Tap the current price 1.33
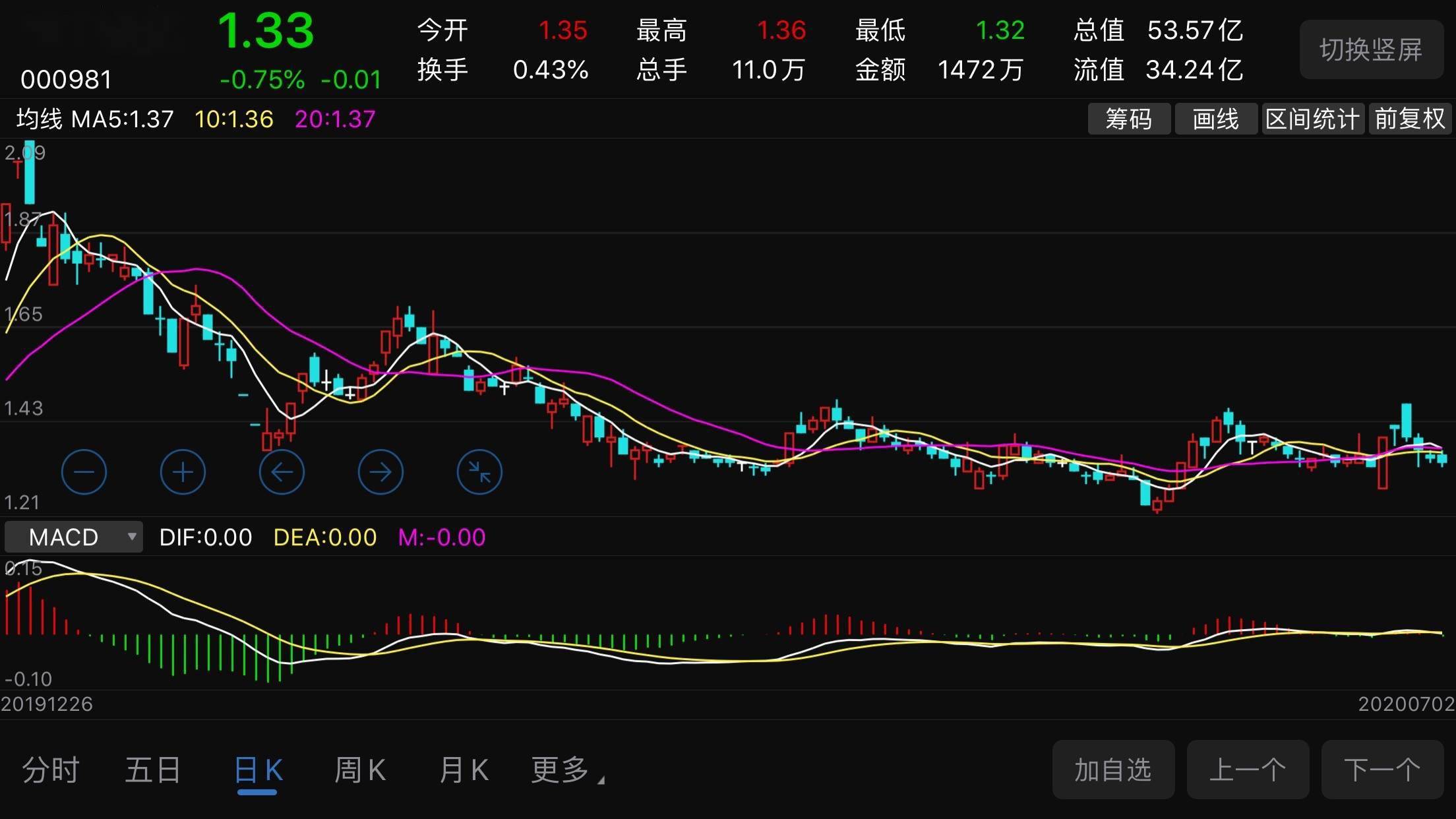The height and width of the screenshot is (819, 1456). 266,31
